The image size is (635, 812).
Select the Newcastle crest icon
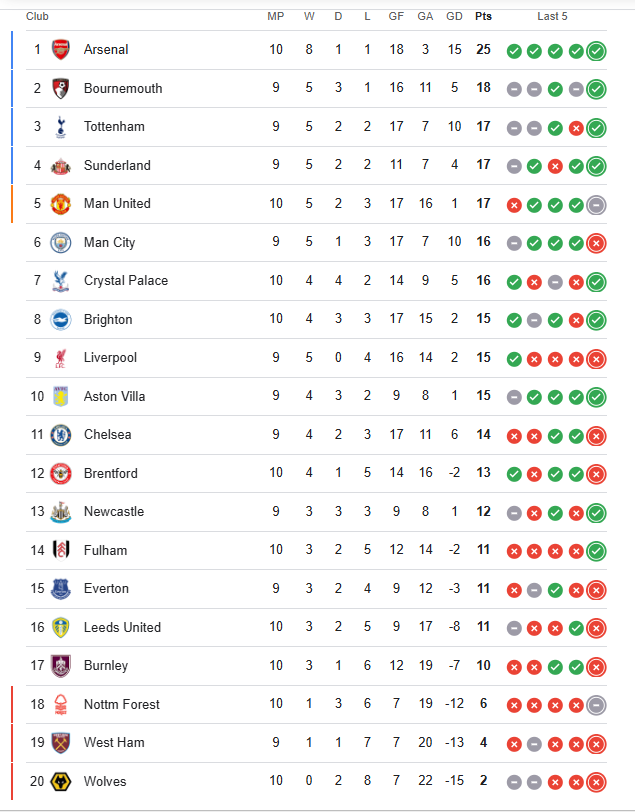coord(61,512)
